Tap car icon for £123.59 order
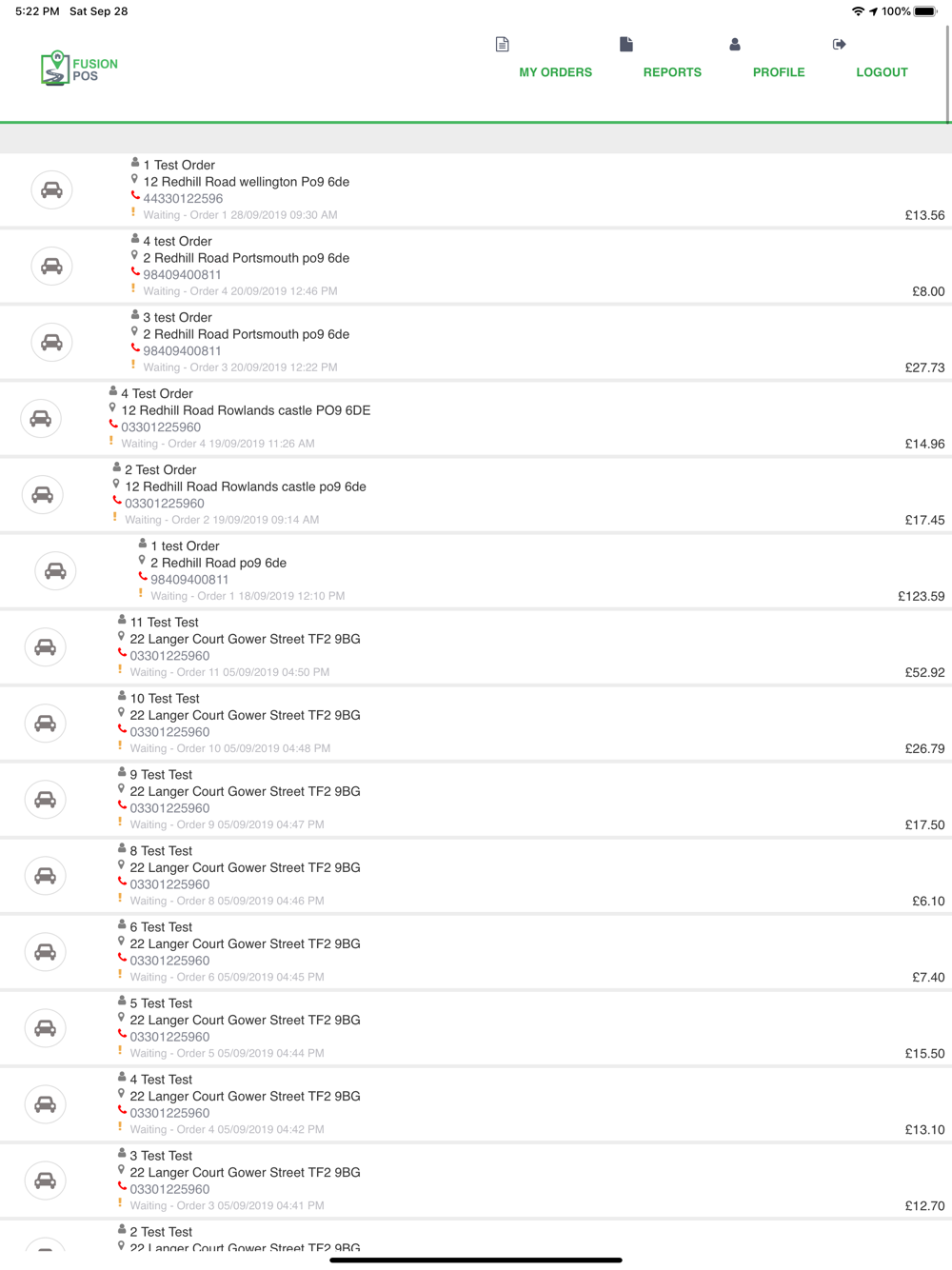The height and width of the screenshot is (1270, 952). [x=56, y=571]
